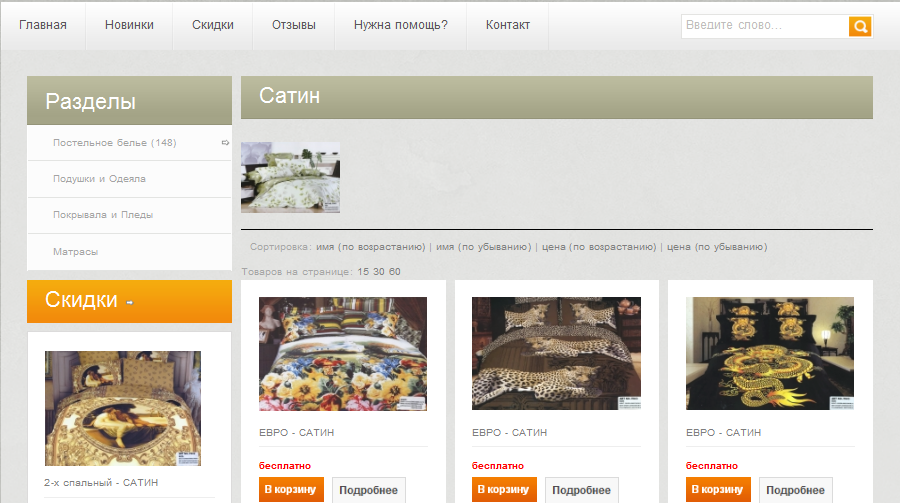Open the Скидки menu item

pyautogui.click(x=213, y=25)
